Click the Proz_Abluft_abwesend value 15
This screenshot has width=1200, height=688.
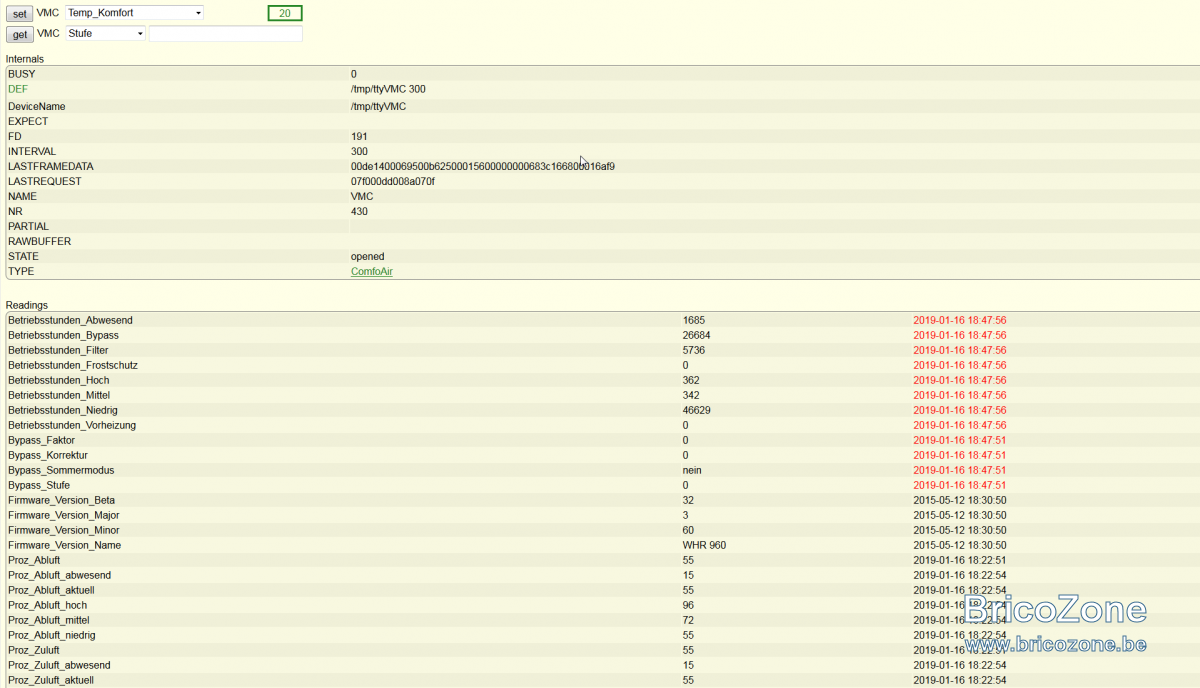(x=688, y=575)
